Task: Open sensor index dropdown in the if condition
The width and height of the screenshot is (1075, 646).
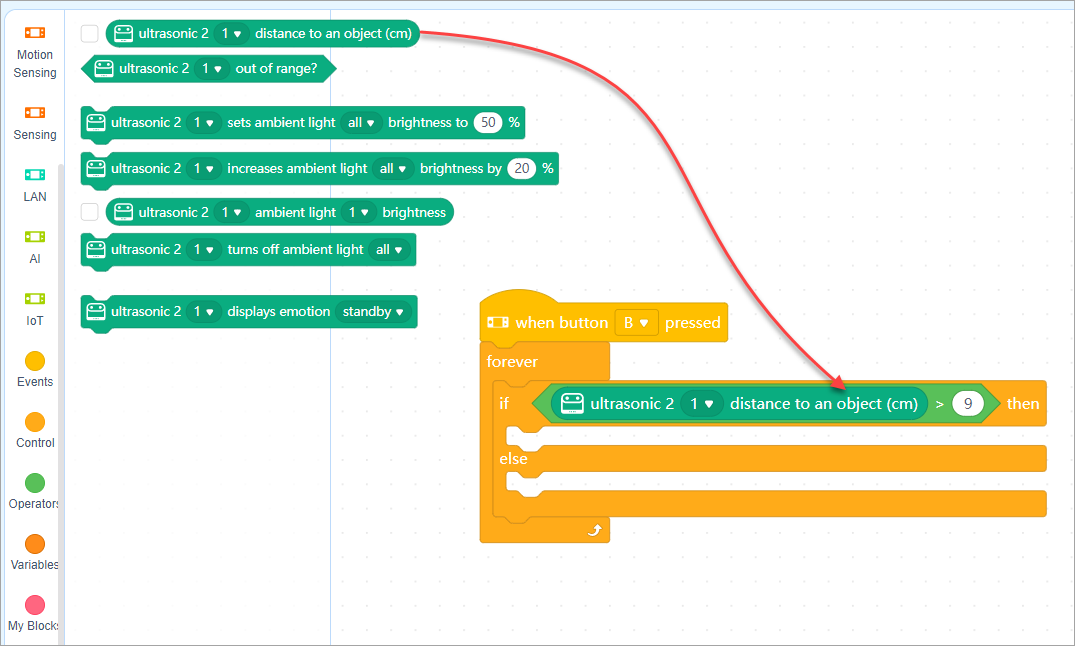Action: [701, 404]
